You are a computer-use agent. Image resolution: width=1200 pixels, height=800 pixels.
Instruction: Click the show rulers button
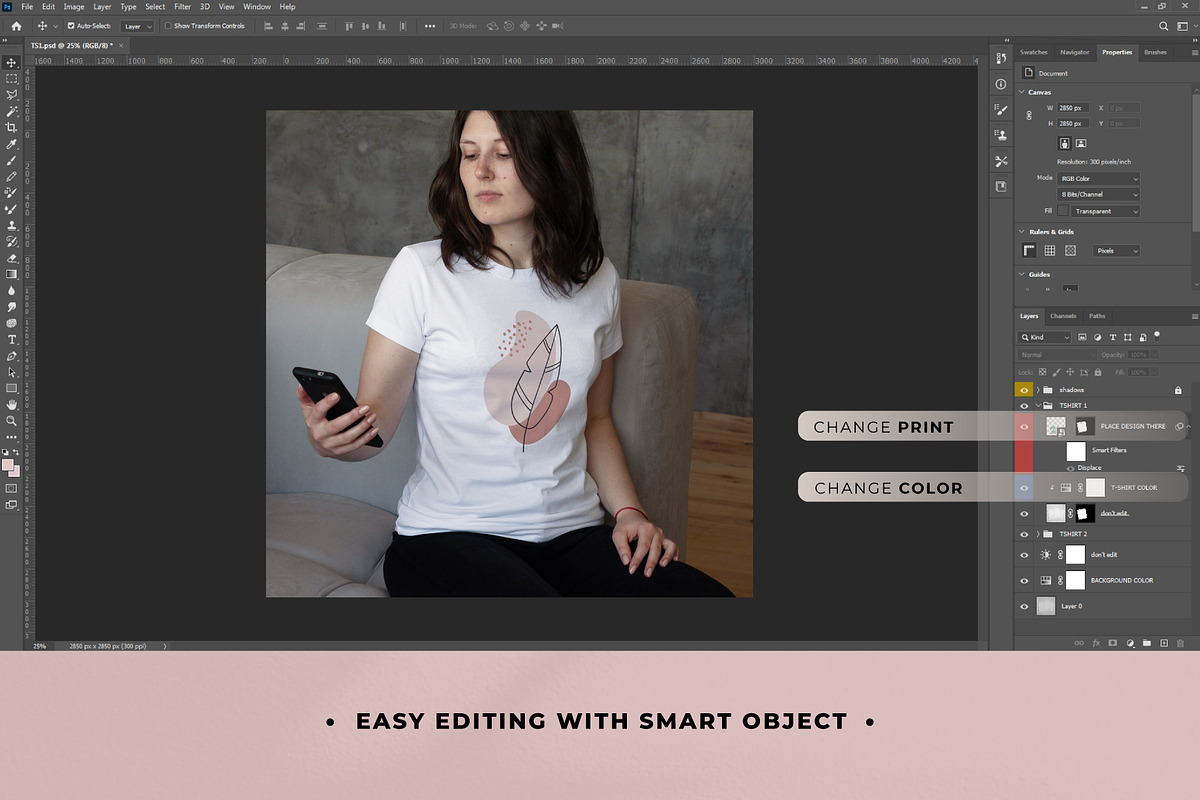1029,251
